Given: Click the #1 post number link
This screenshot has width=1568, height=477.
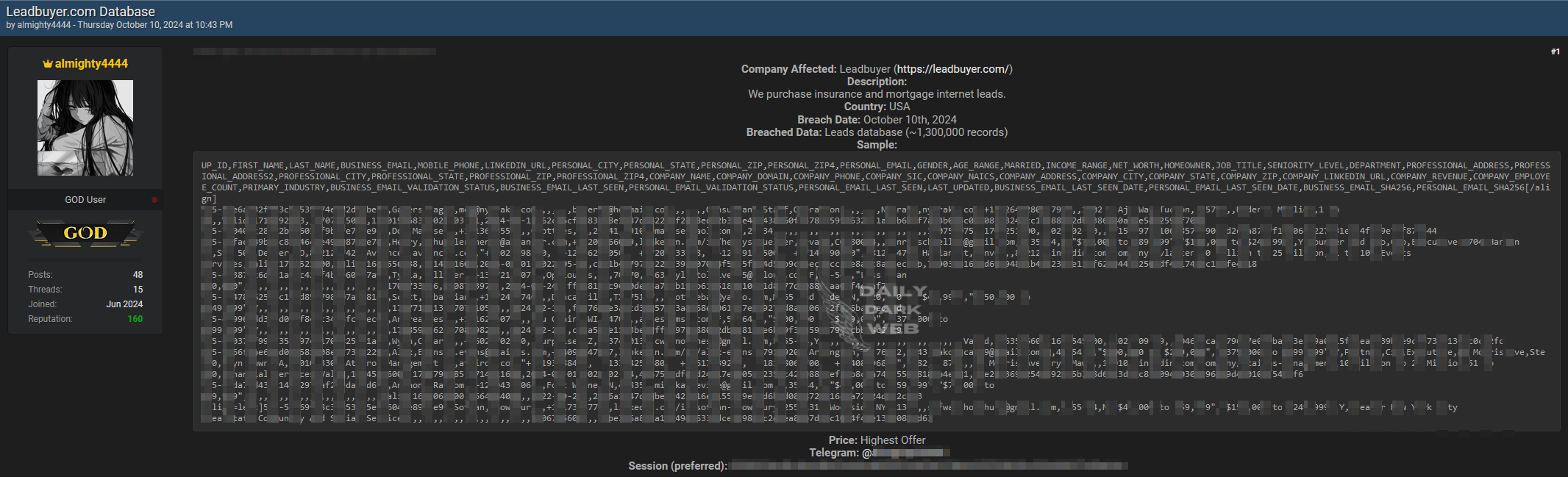Looking at the screenshot, I should 1555,51.
